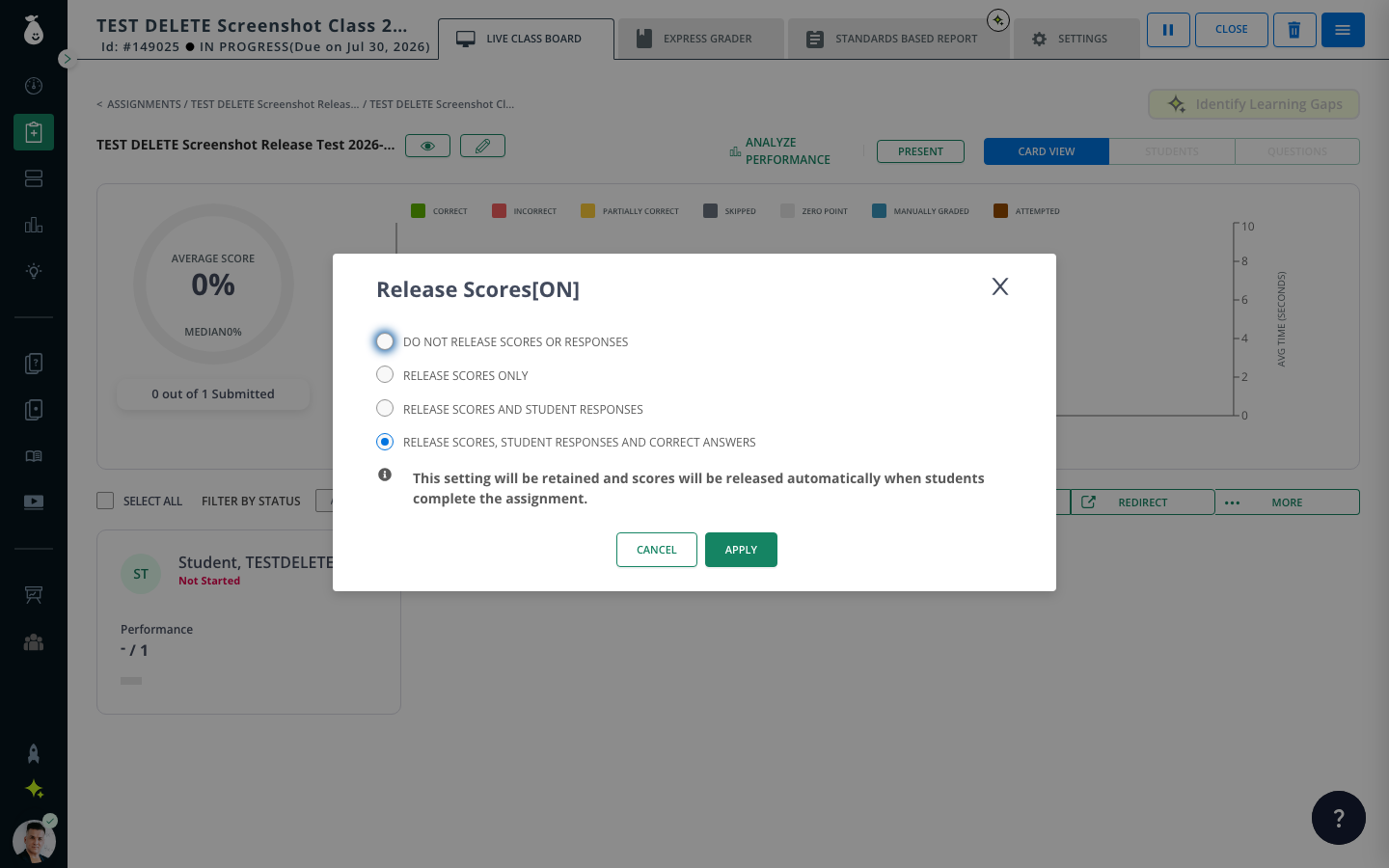
Task: Click the APPLY button in dialog
Action: point(741,550)
